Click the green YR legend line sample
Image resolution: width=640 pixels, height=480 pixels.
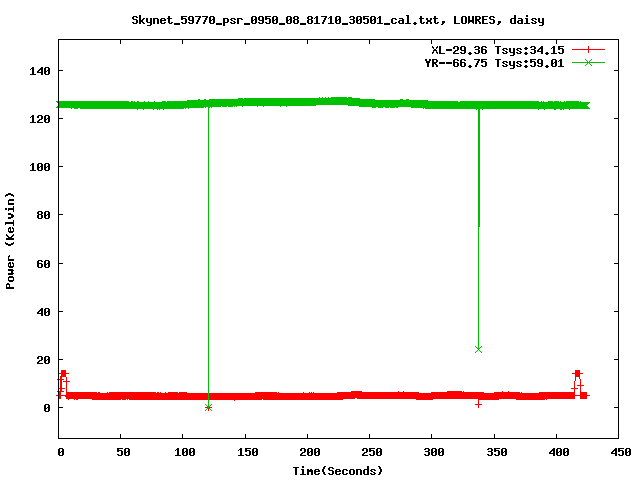(588, 62)
